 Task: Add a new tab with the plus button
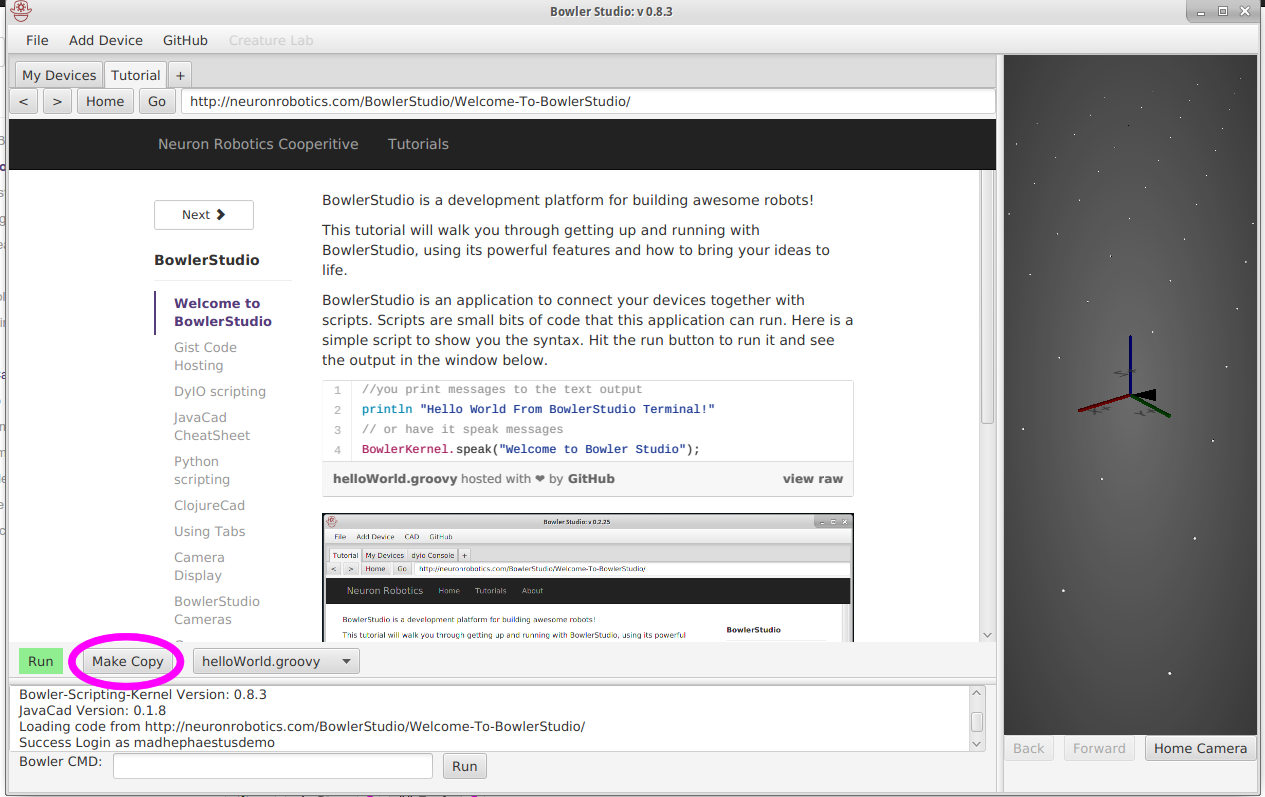coord(179,75)
